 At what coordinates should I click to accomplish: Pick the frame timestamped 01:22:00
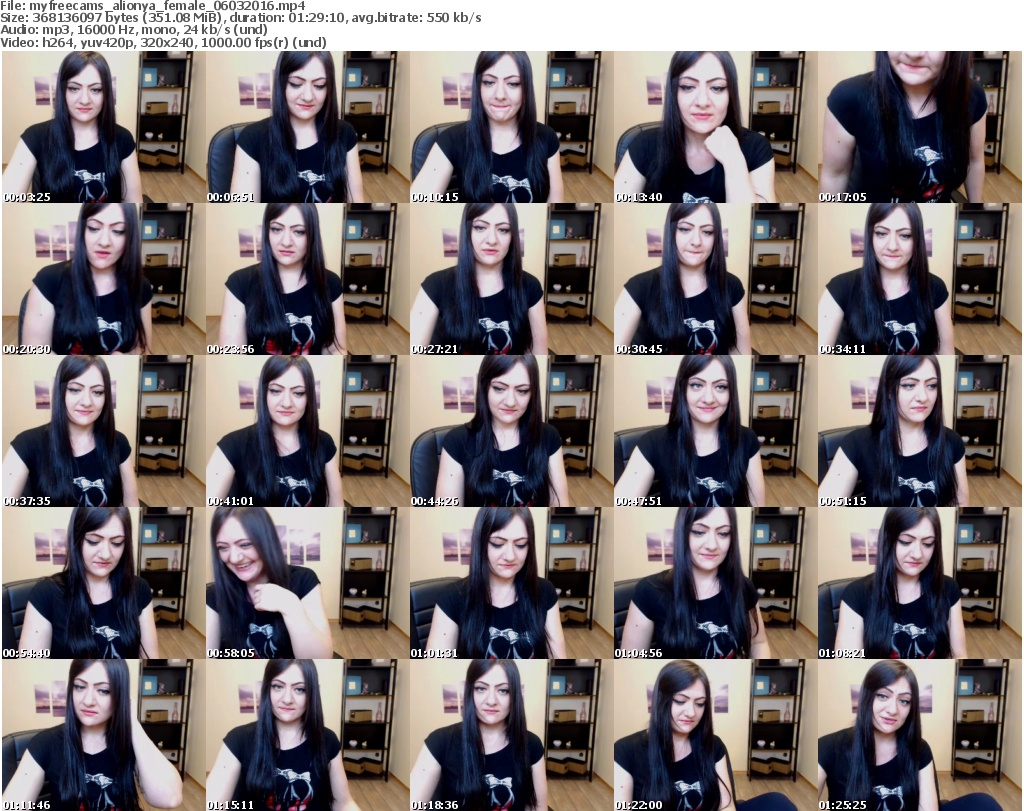[x=715, y=735]
